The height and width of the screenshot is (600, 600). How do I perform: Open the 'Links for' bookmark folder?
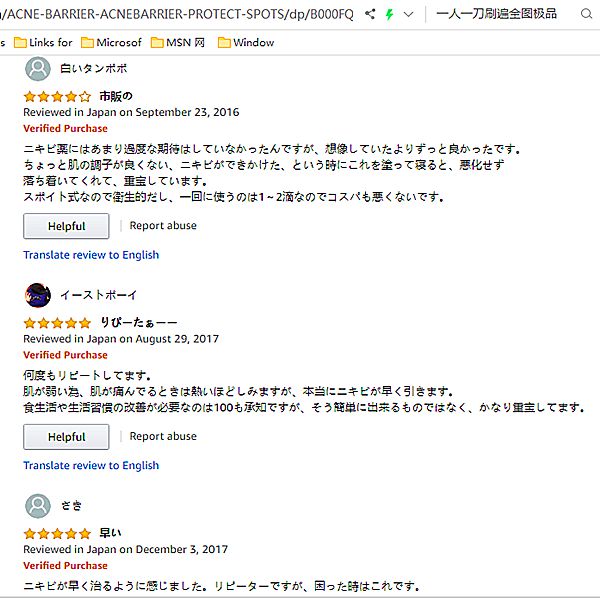point(43,43)
